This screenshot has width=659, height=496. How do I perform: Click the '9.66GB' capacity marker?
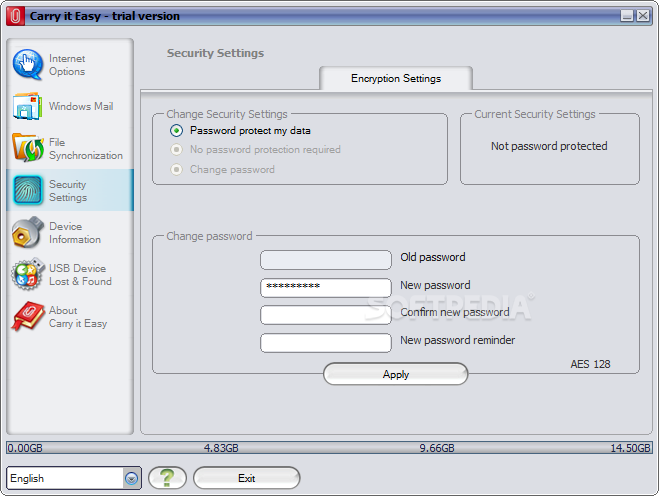point(437,448)
